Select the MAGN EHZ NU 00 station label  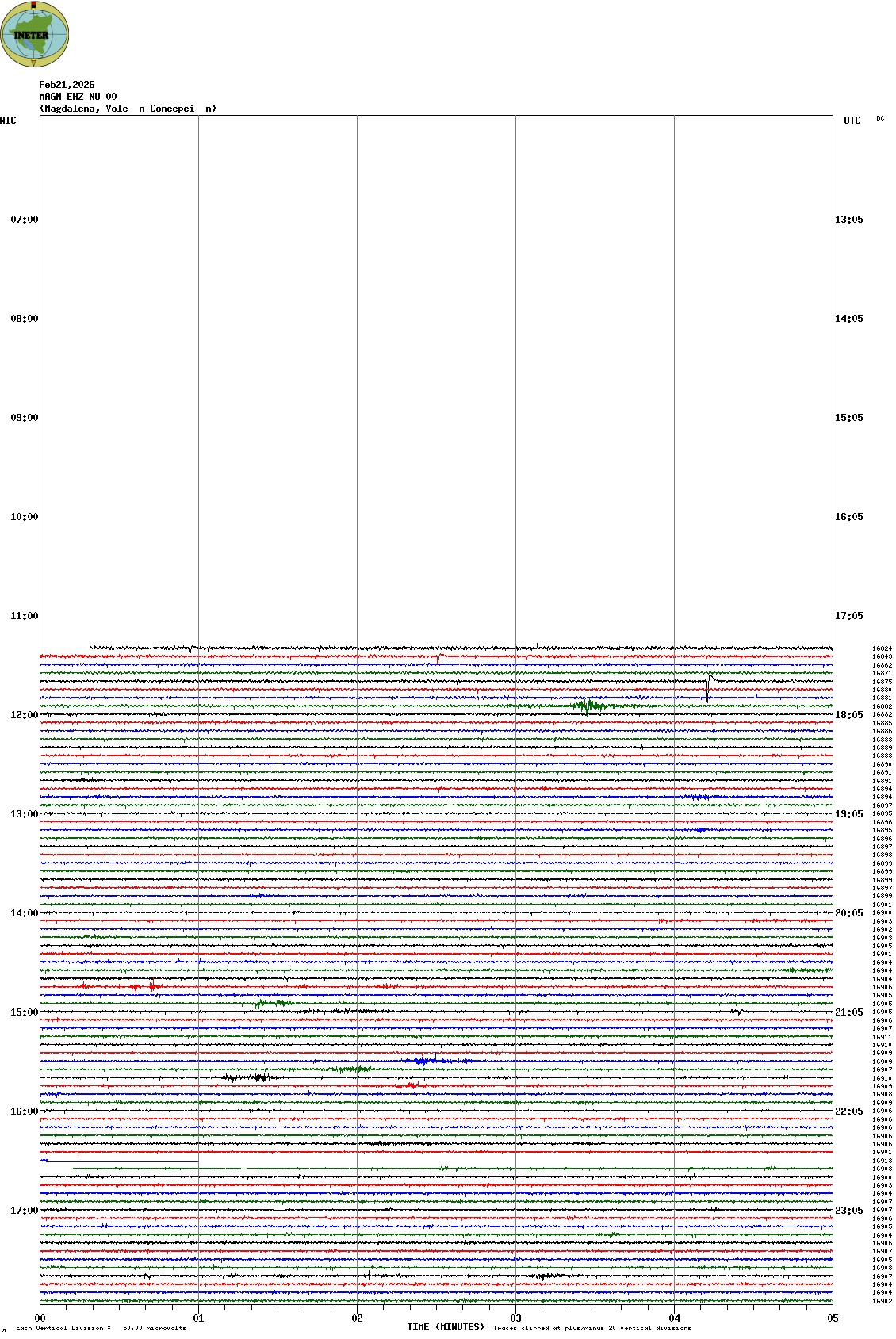click(78, 97)
